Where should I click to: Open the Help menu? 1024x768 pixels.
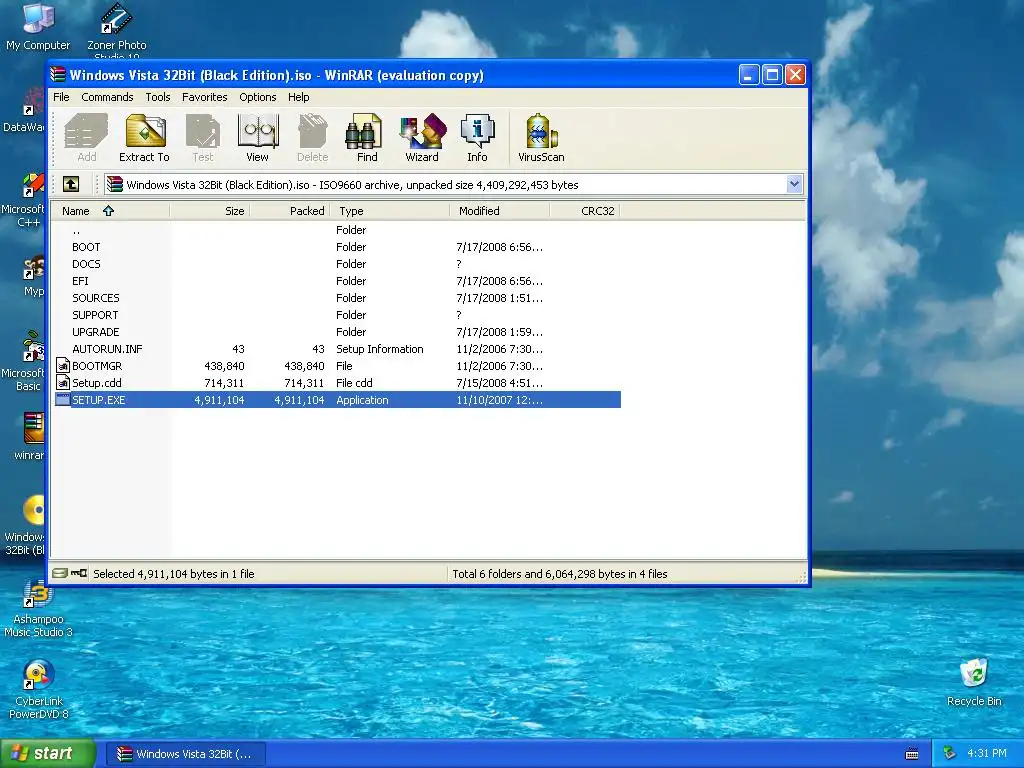coord(298,97)
